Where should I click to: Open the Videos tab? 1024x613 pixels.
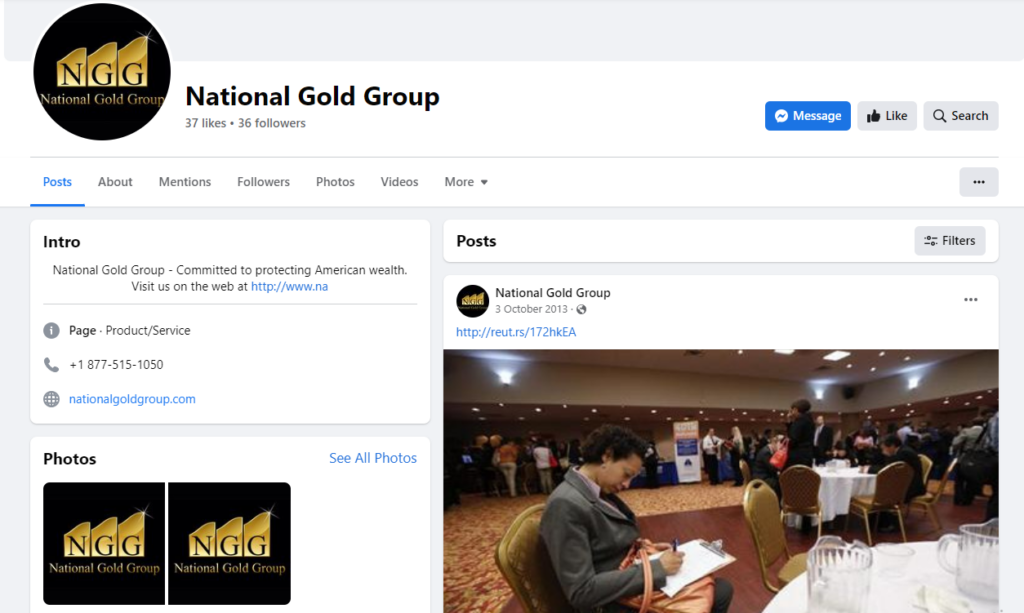click(399, 182)
